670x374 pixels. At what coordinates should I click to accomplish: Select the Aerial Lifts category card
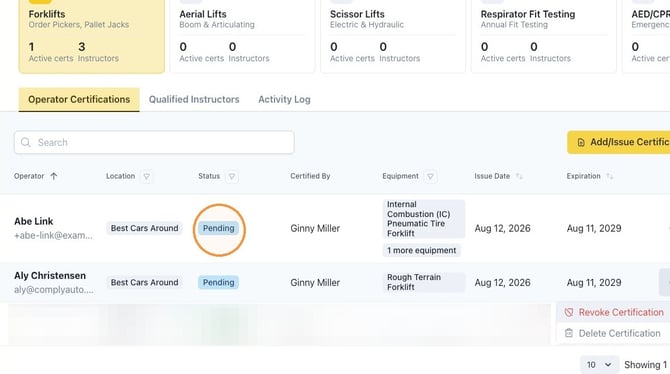242,36
